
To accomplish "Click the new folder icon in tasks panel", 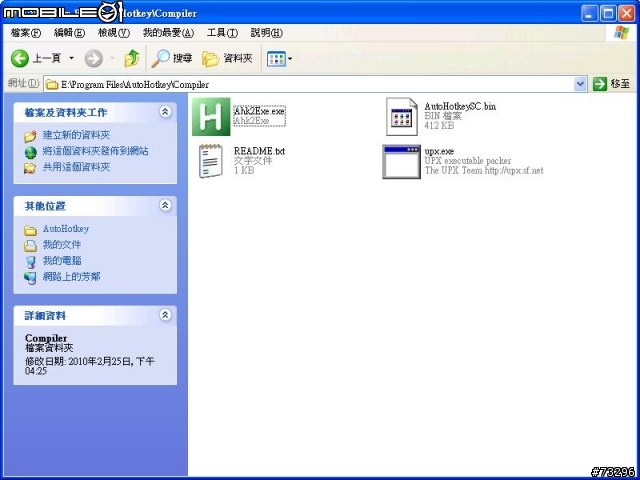I will click(30, 136).
